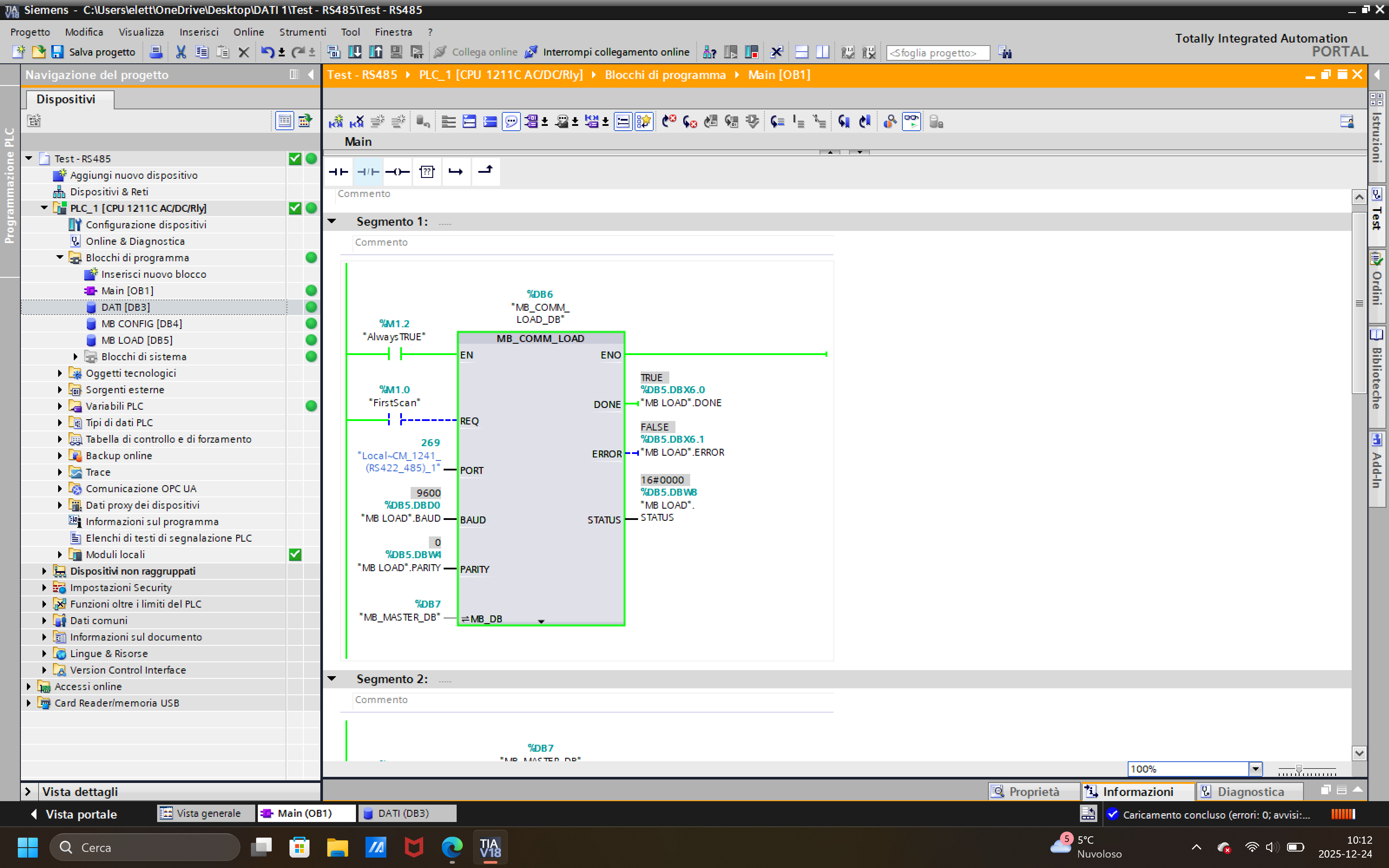
Task: Collapse Segmento 1 network
Action: click(x=332, y=221)
